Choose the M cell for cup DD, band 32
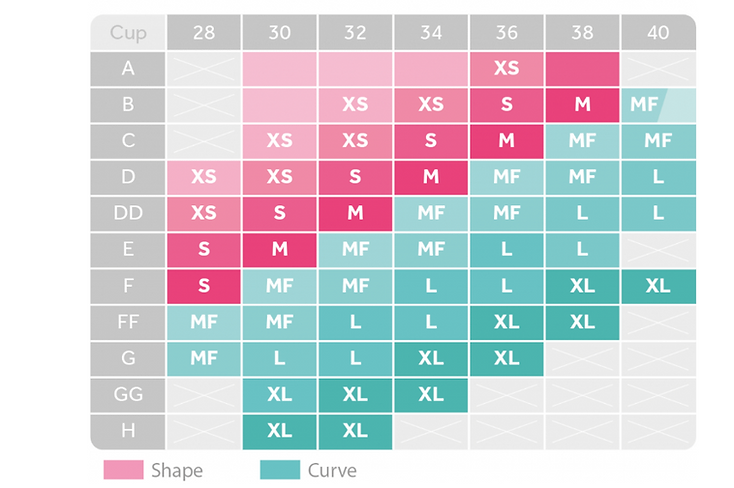 click(x=355, y=213)
